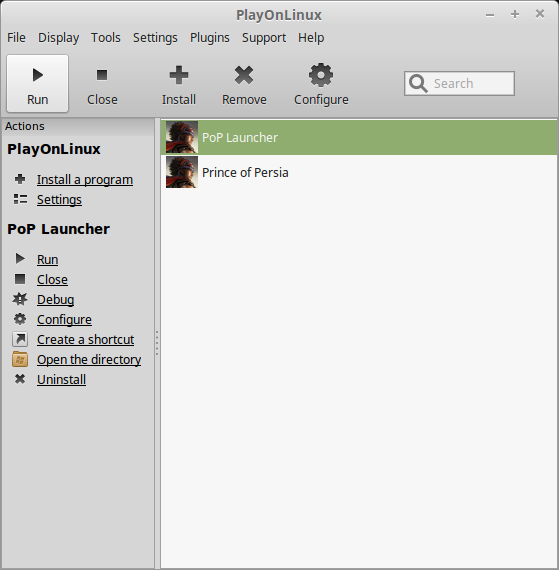Open the Settings link in sidebar
Screen dimensions: 559x570
pyautogui.click(x=59, y=200)
